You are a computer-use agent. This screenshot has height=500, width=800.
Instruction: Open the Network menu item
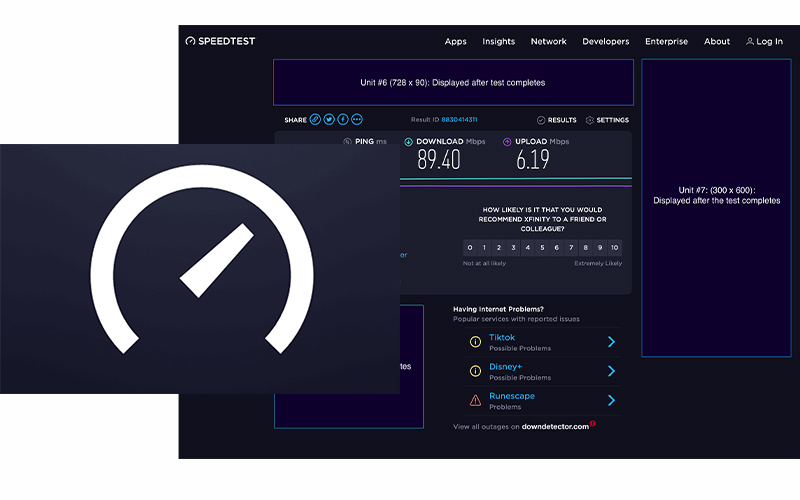(x=548, y=41)
